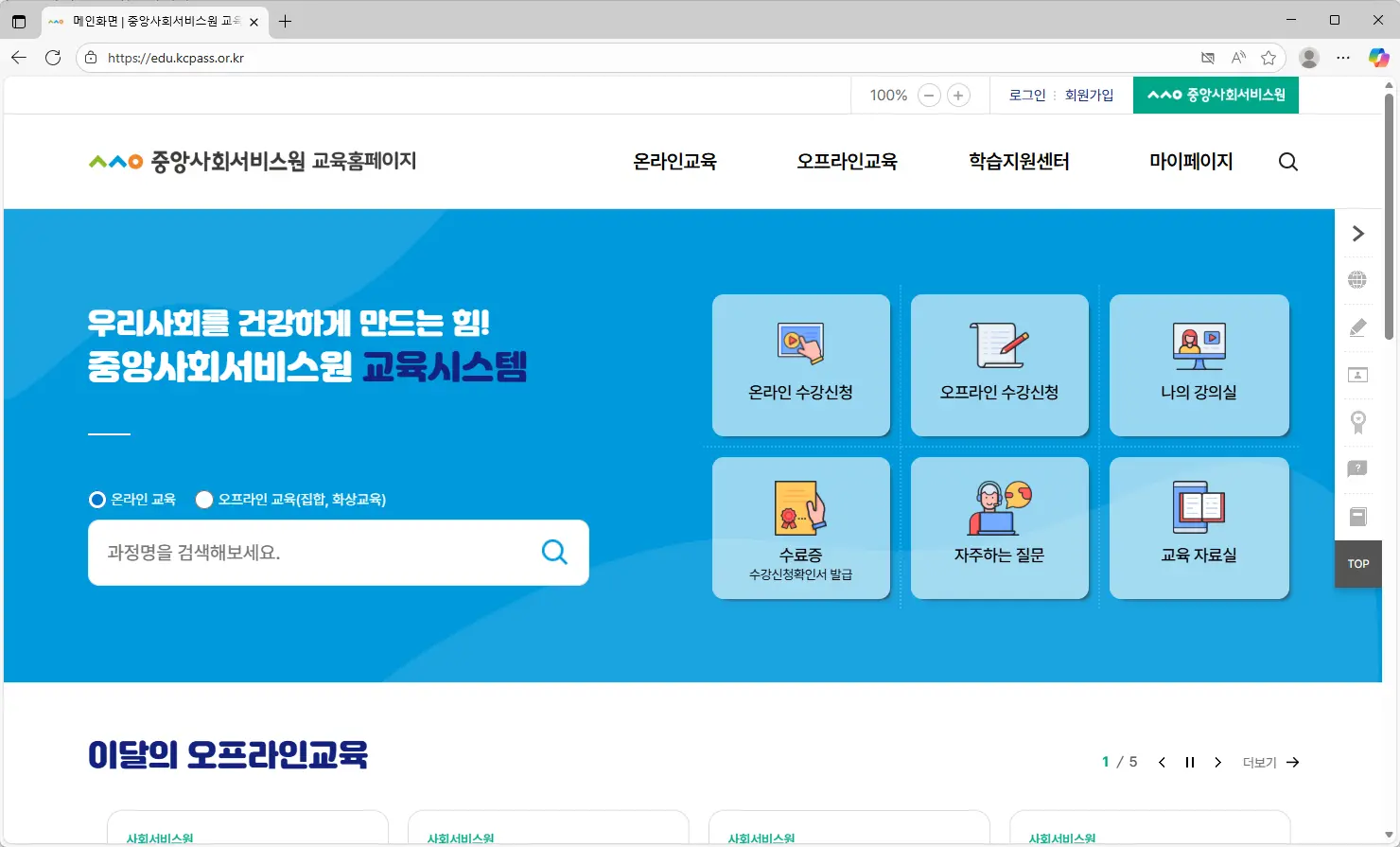Screen dimensions: 1400x847
Task: Click the 수료증 certificate card
Action: point(800,528)
